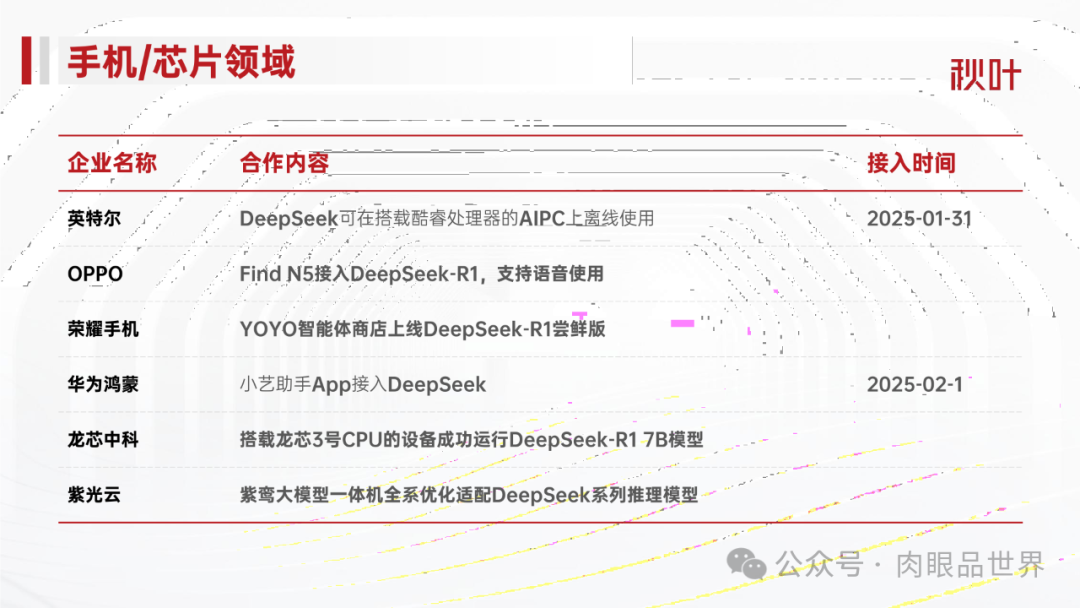Screen dimensions: 1080x608
Task: Select the 合作内容 column header
Action: tap(284, 163)
